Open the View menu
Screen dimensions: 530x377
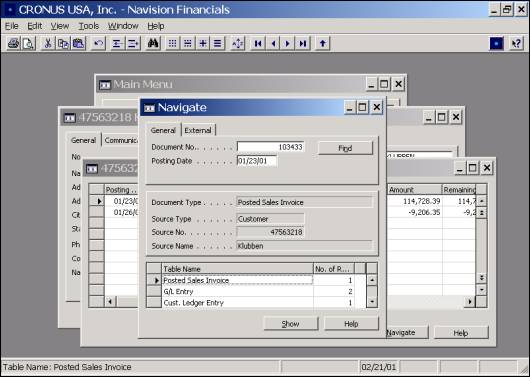coord(60,26)
